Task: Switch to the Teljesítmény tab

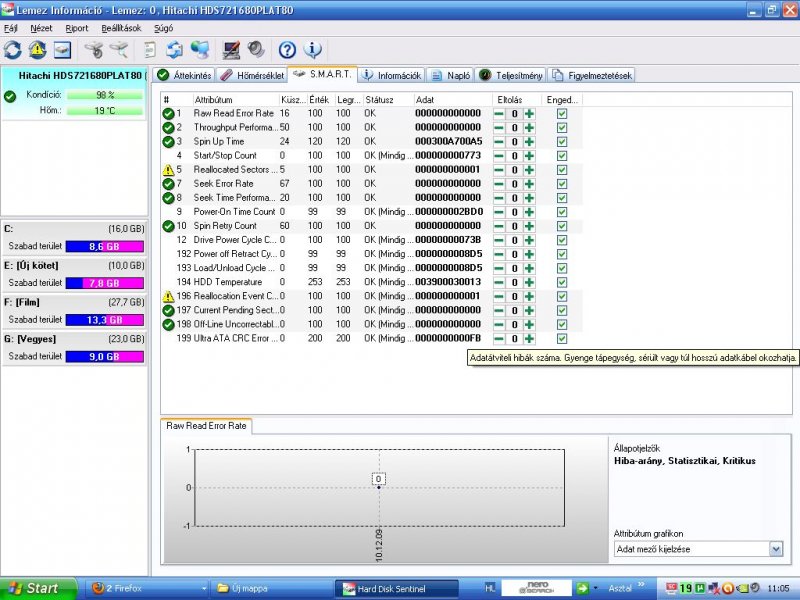Action: click(x=511, y=76)
